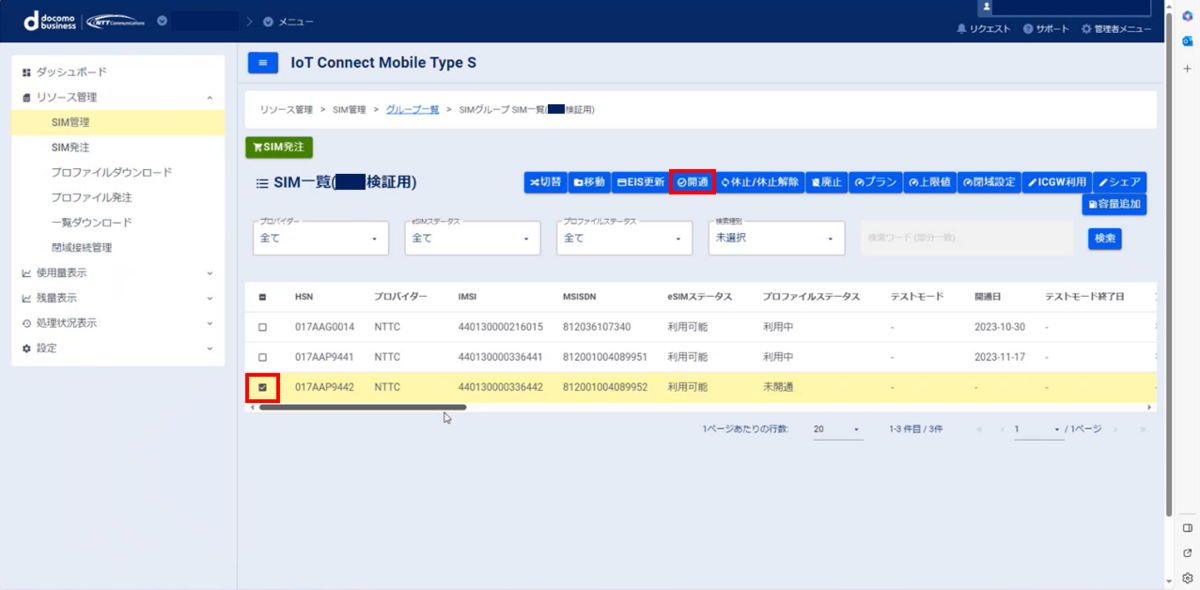The image size is (1200, 590).
Task: Select SIM管理 in the sidebar
Action: [118, 122]
